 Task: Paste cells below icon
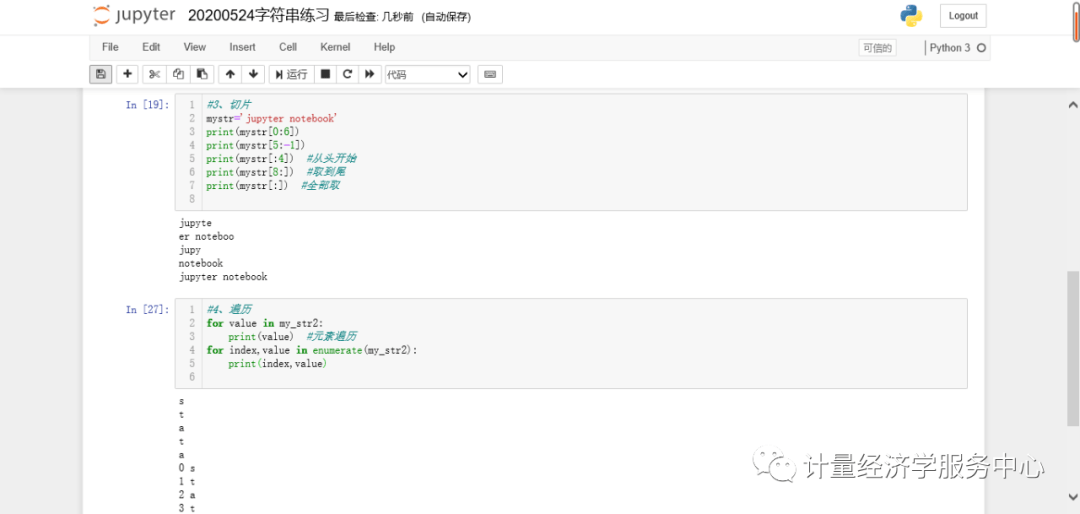[x=201, y=74]
